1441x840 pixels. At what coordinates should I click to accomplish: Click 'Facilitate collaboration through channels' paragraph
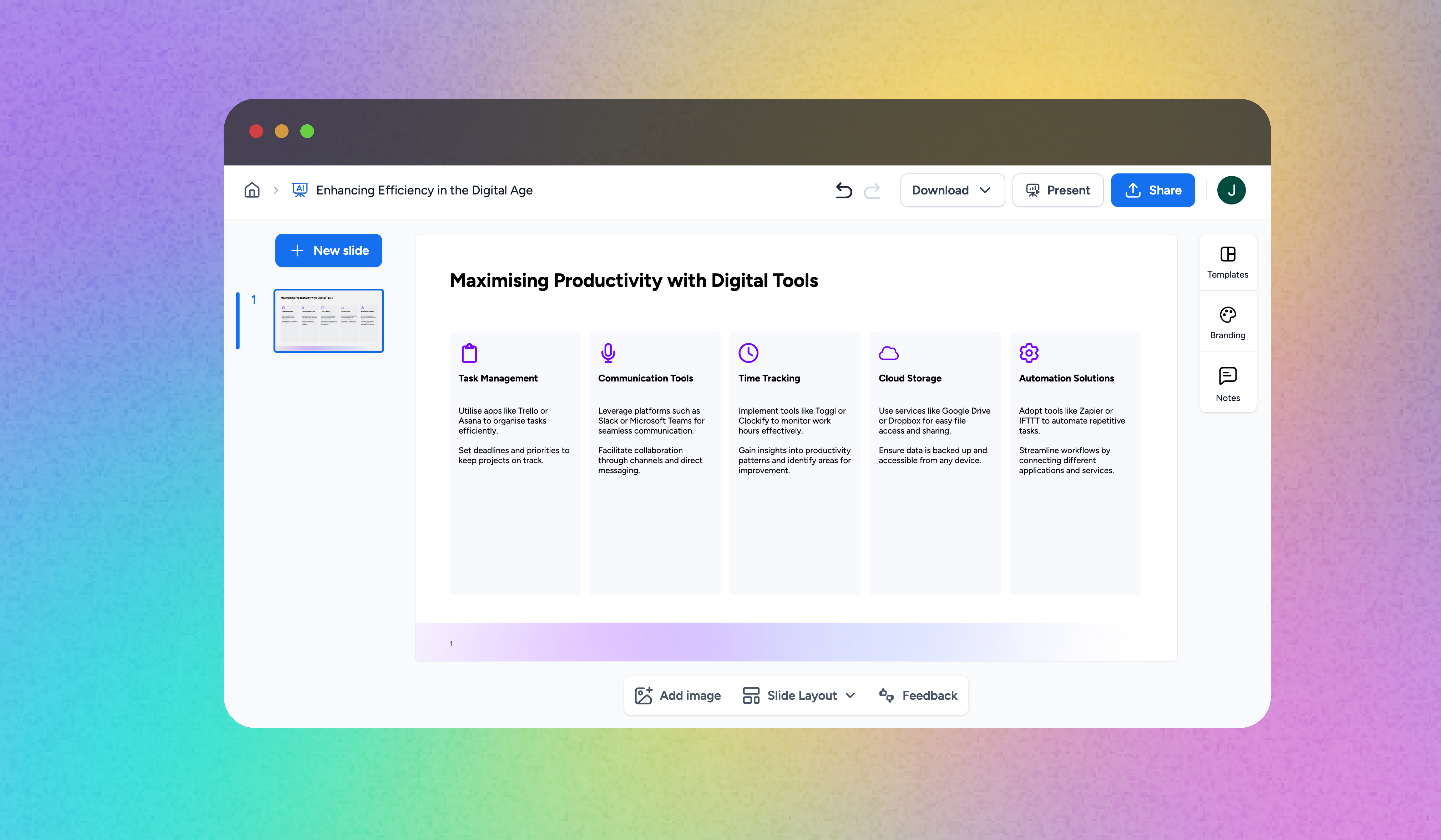click(x=650, y=460)
